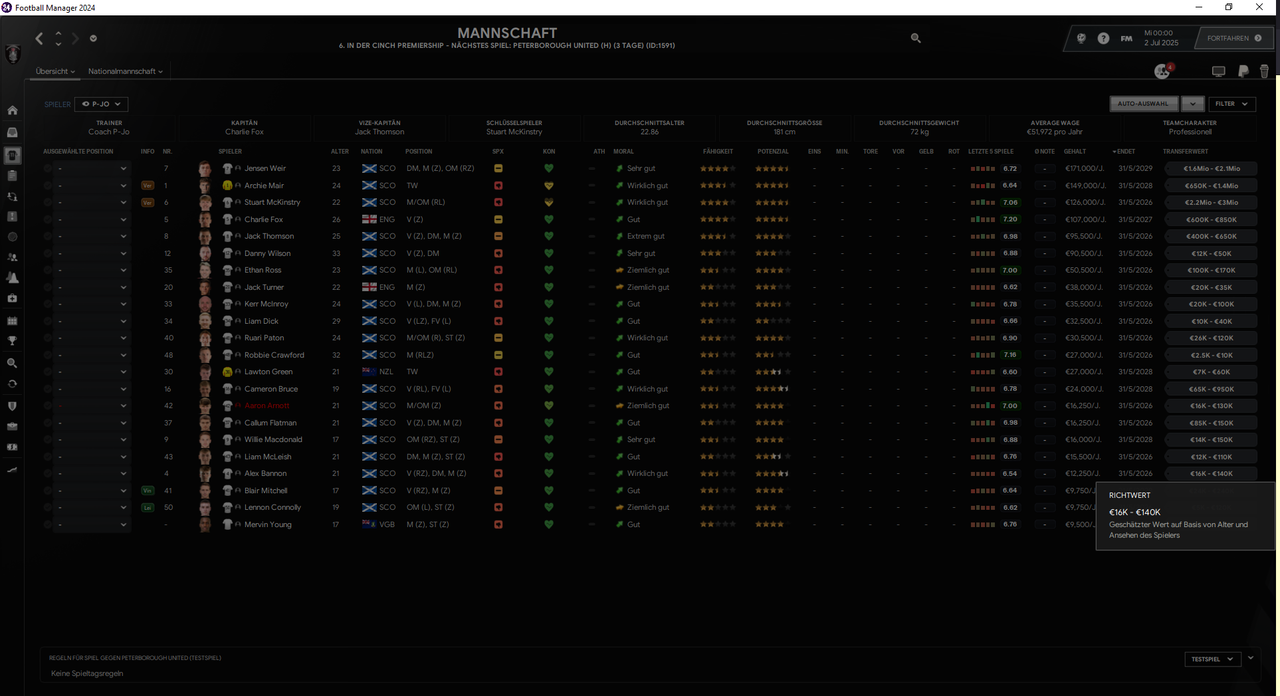This screenshot has width=1280, height=696.
Task: Click the monitor display icon
Action: click(1218, 71)
